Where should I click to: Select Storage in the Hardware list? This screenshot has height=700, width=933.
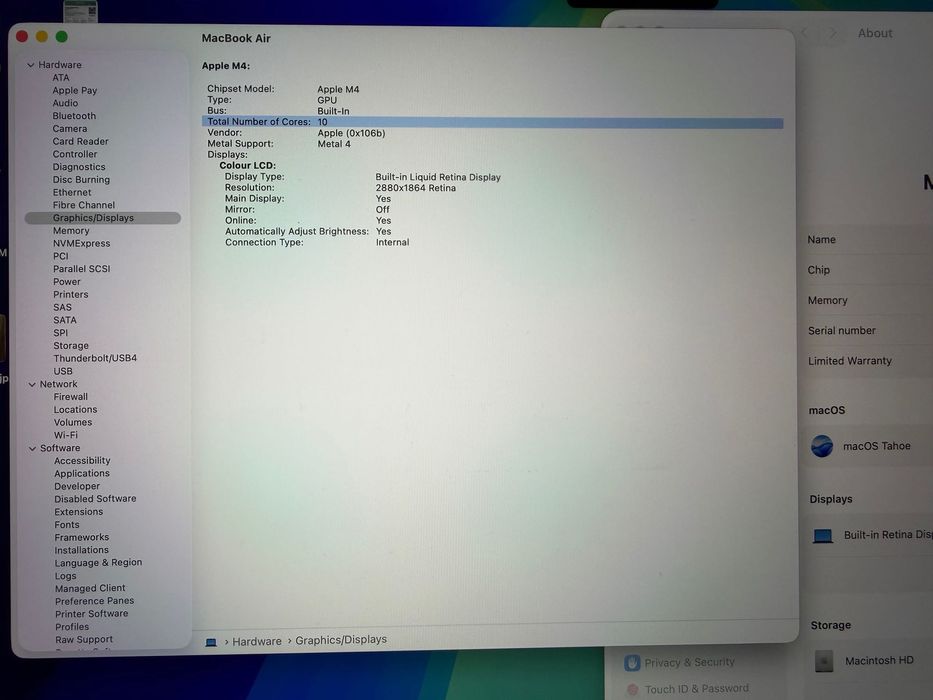coord(71,346)
